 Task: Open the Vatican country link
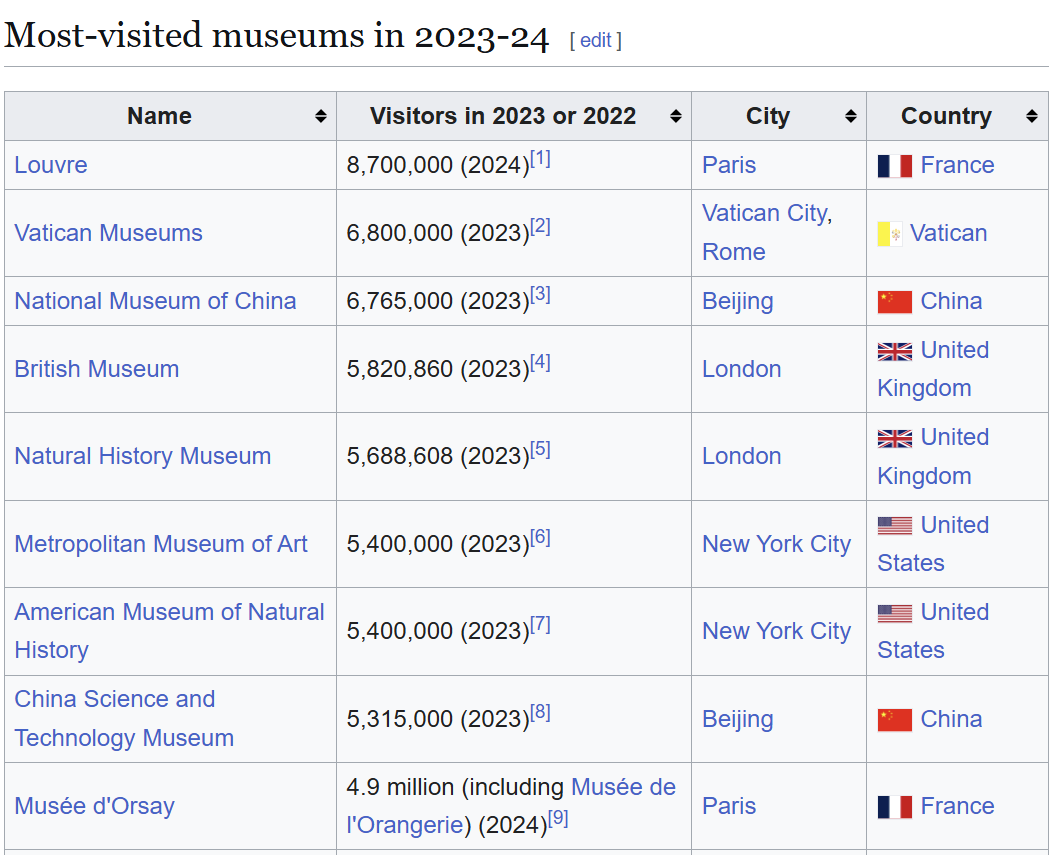(x=948, y=234)
